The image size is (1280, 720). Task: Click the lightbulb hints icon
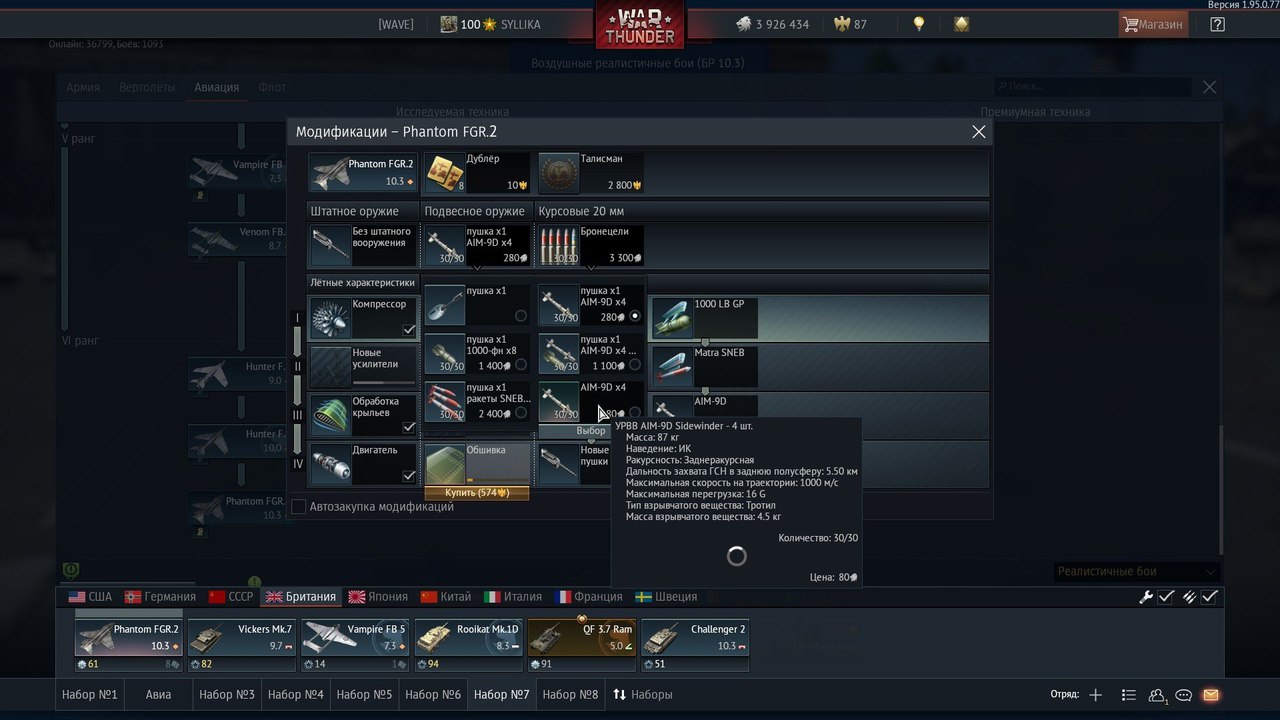pos(919,24)
